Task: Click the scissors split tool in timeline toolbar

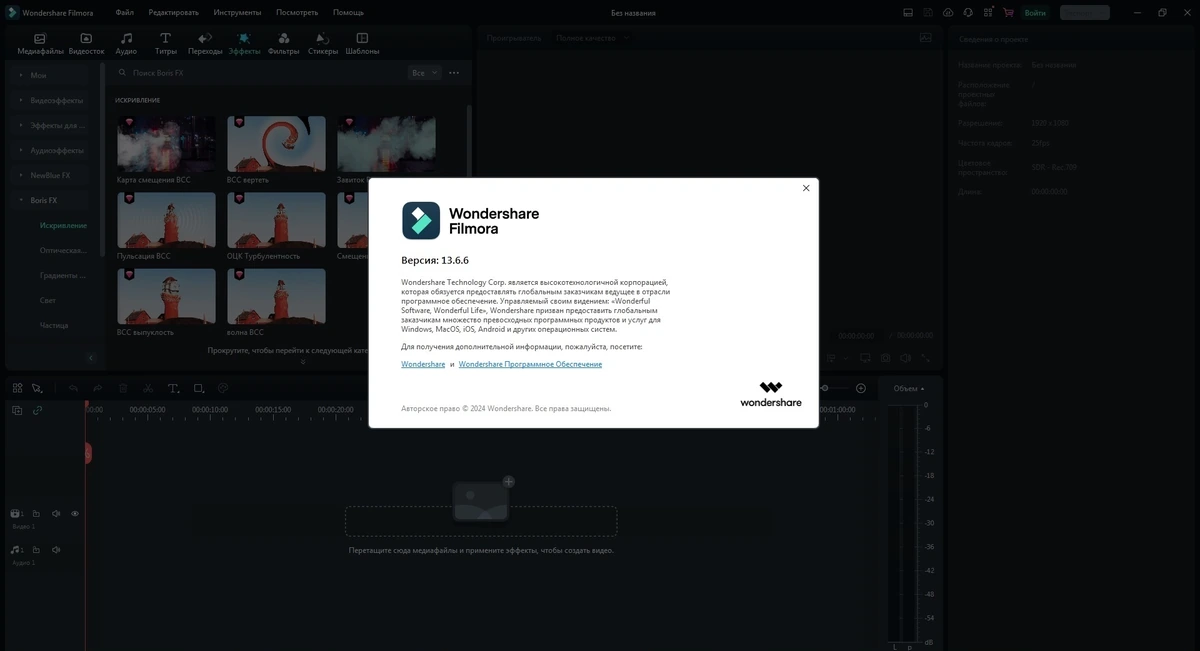Action: point(148,388)
